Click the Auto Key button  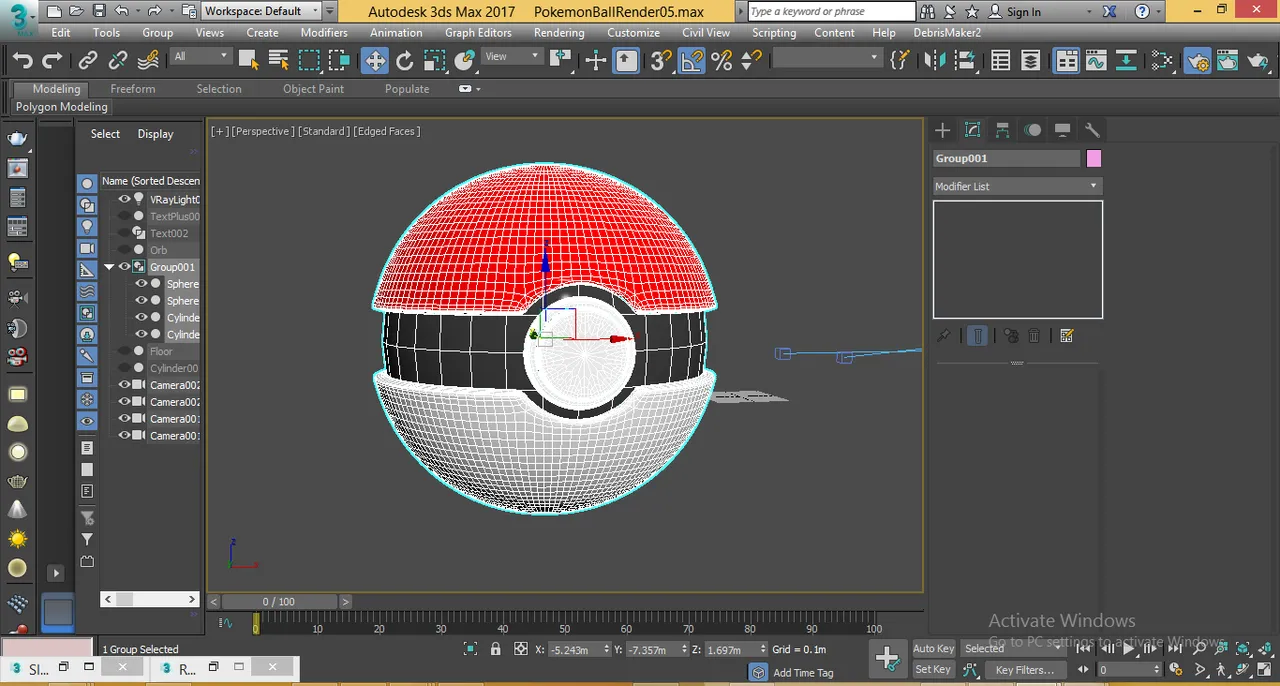pos(933,648)
